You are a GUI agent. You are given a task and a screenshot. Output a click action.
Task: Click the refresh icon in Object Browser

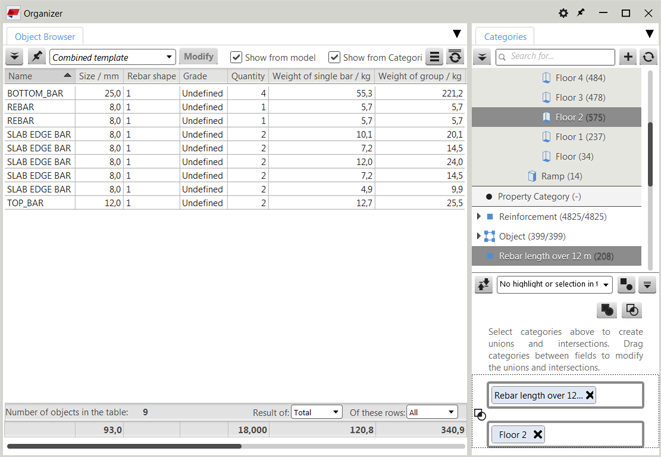[455, 57]
